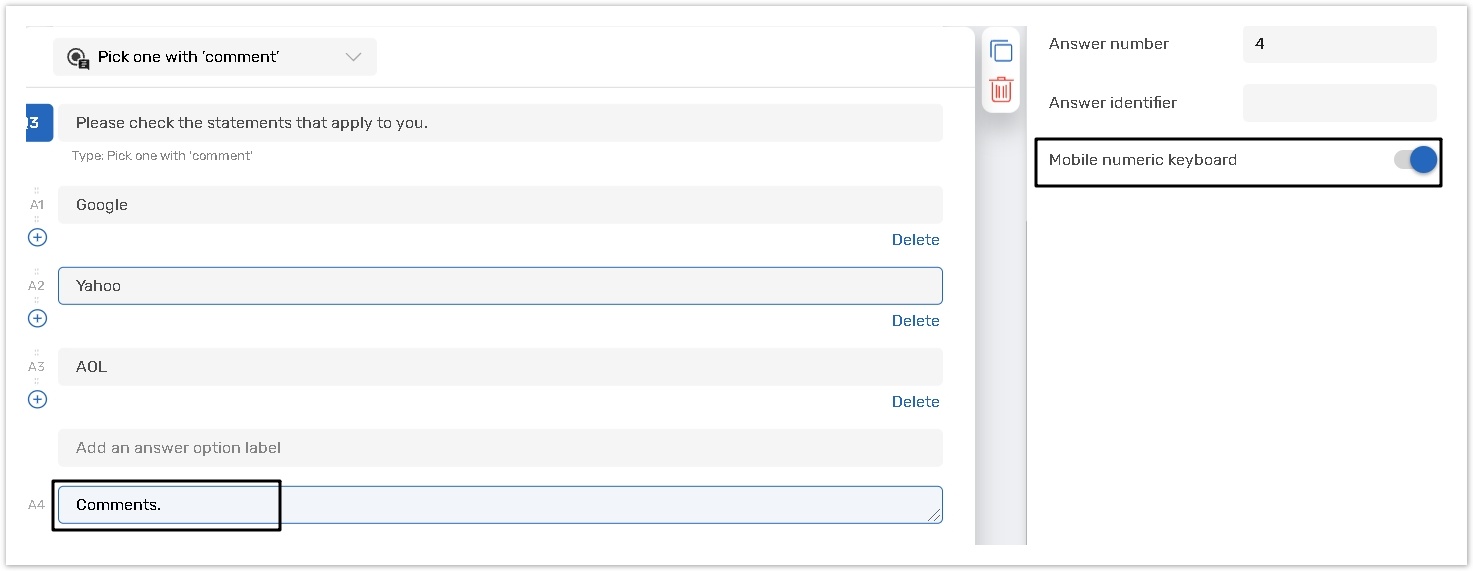Screen dimensions: 1473x571
Task: Click the question type icon beside 'Pick one'
Action: tap(78, 58)
